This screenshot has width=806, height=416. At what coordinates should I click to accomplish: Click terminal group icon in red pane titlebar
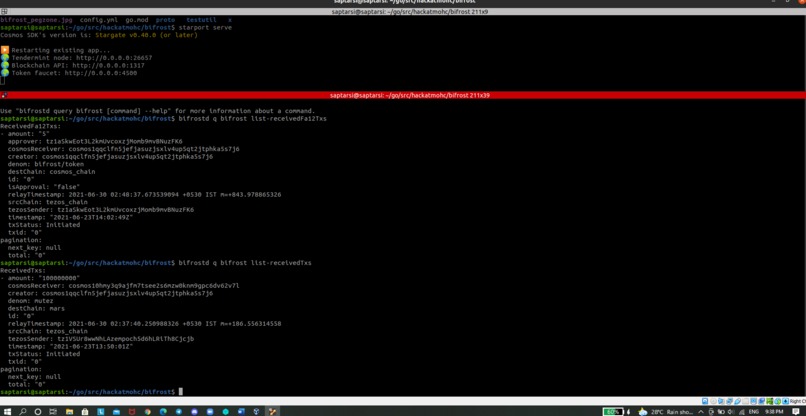(x=4, y=95)
